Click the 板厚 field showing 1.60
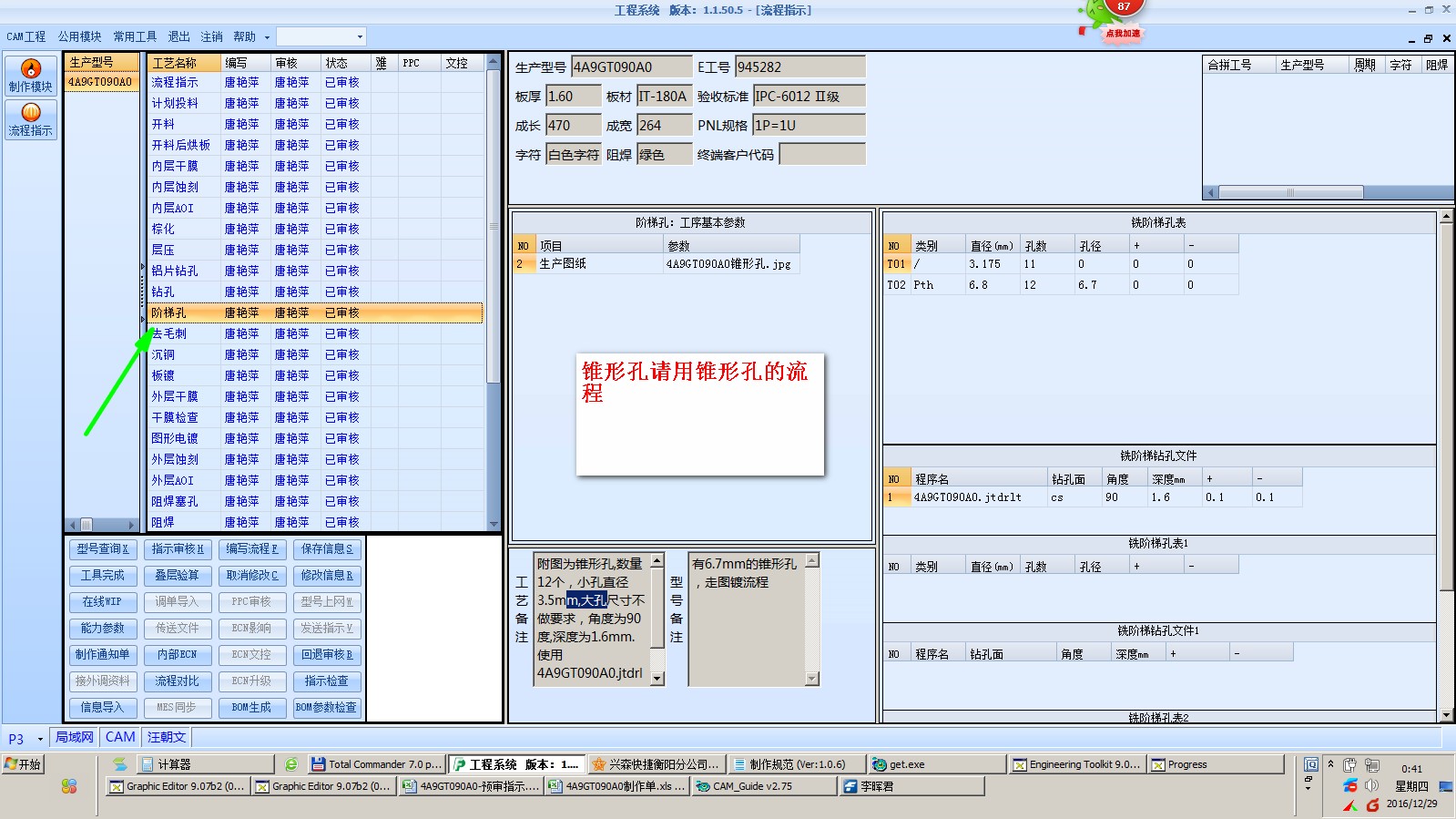The height and width of the screenshot is (819, 1456). (x=573, y=96)
